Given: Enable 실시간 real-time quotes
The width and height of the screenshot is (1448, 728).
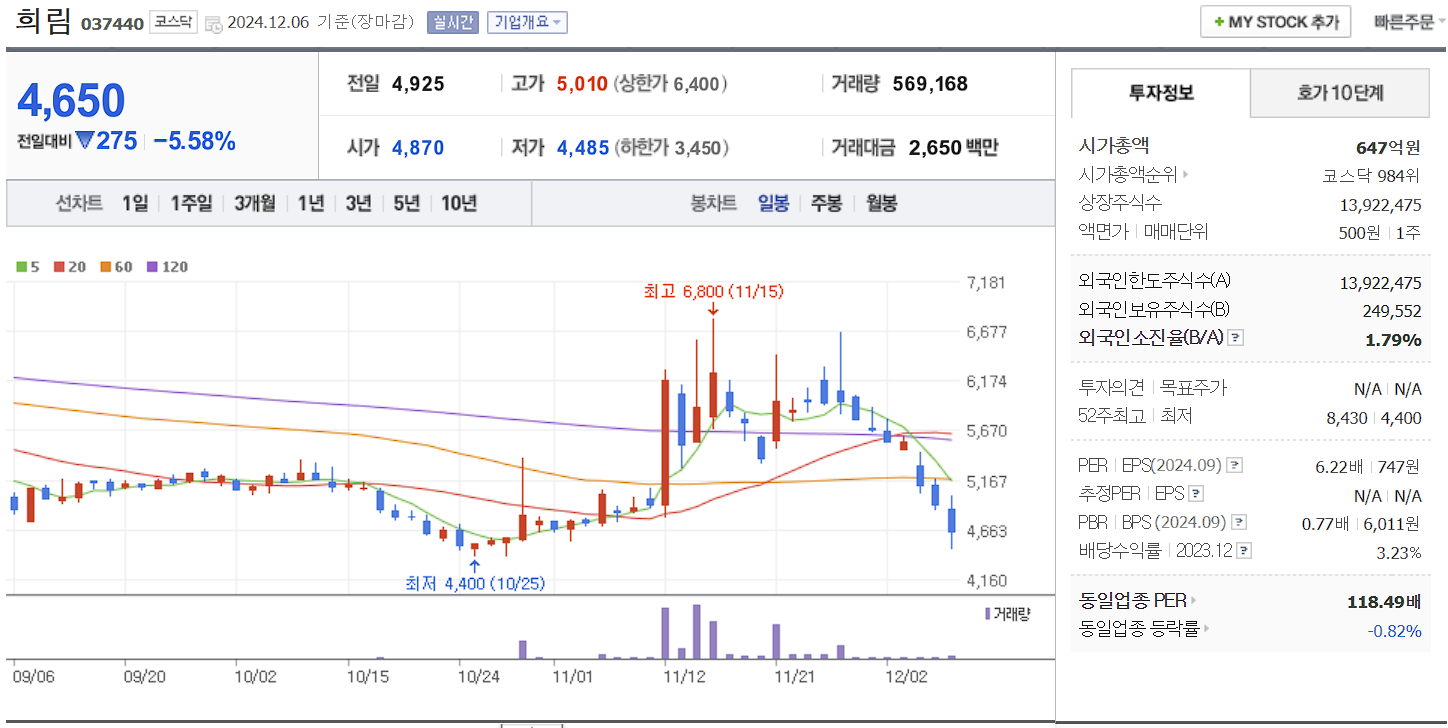Looking at the screenshot, I should coord(452,22).
